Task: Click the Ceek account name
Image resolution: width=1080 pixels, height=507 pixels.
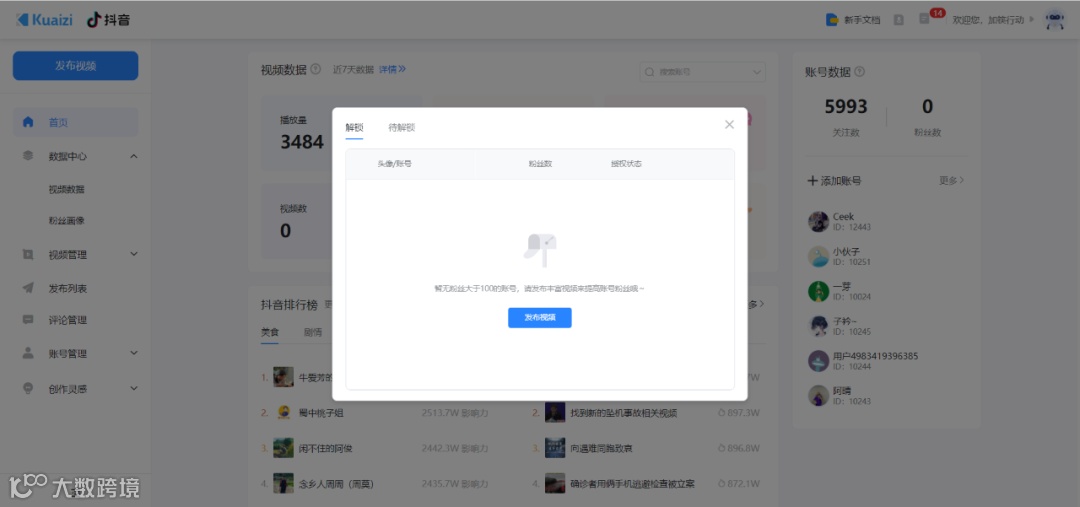Action: click(x=843, y=216)
